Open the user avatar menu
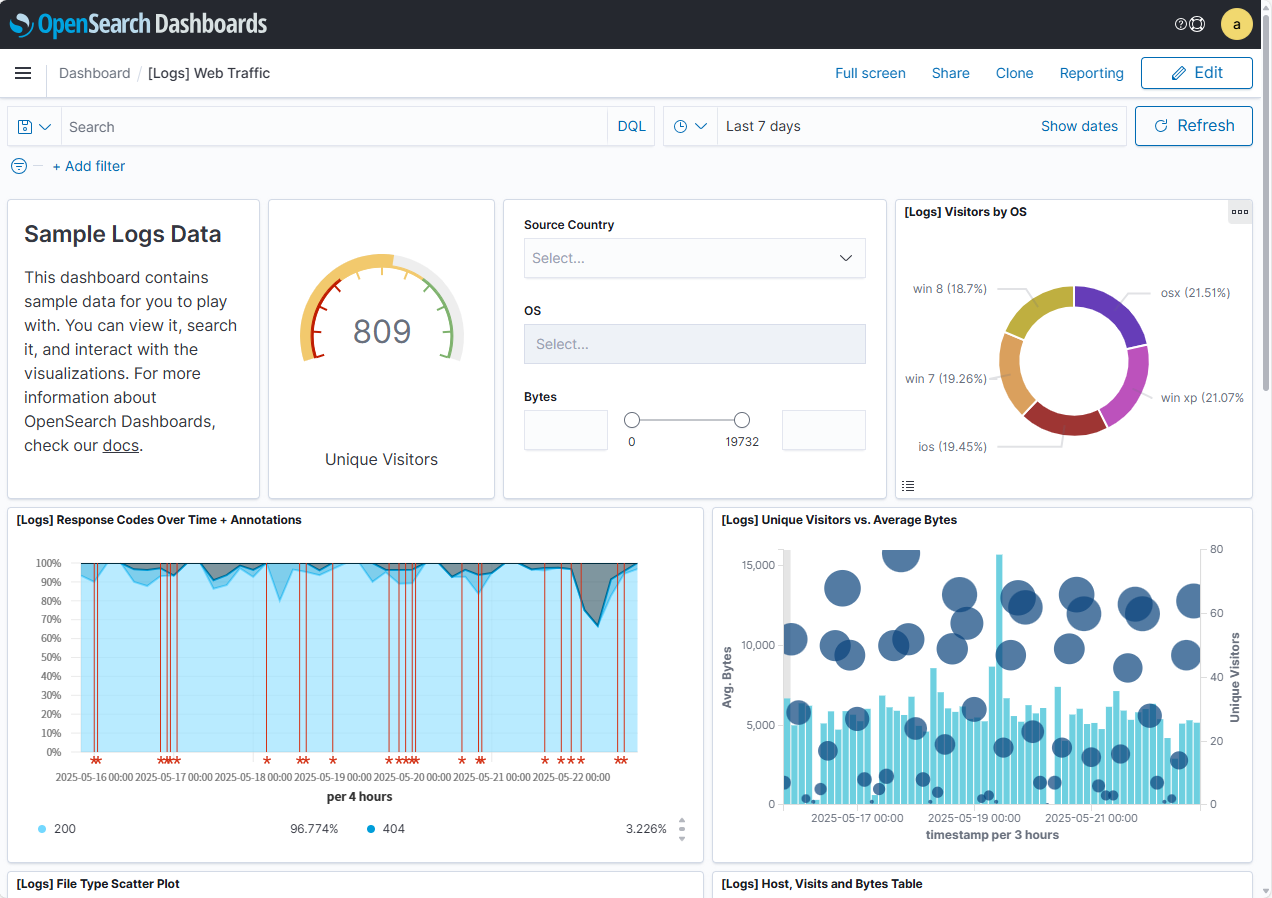Image resolution: width=1272 pixels, height=898 pixels. click(1237, 24)
